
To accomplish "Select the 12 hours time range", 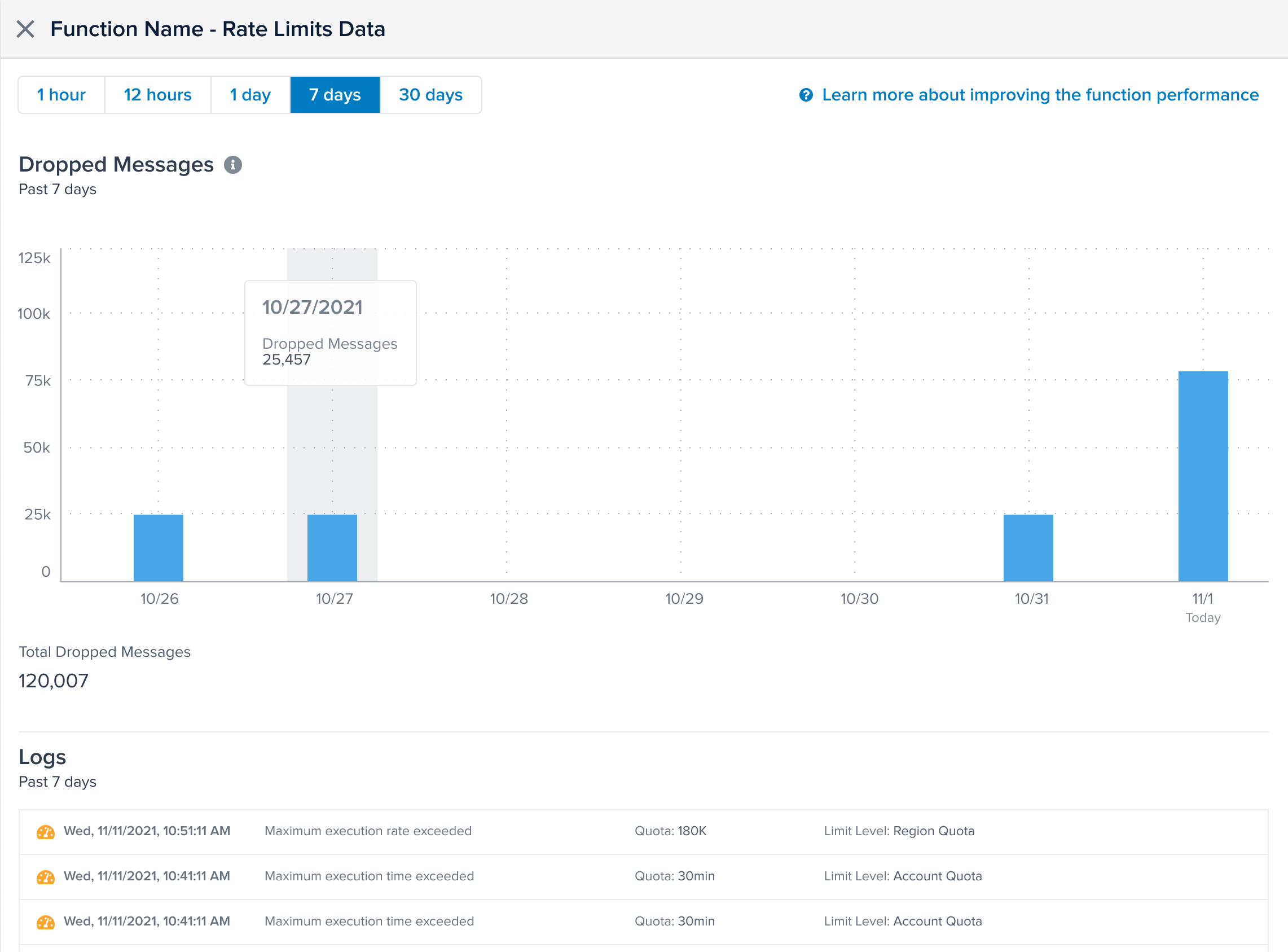I will 158,95.
